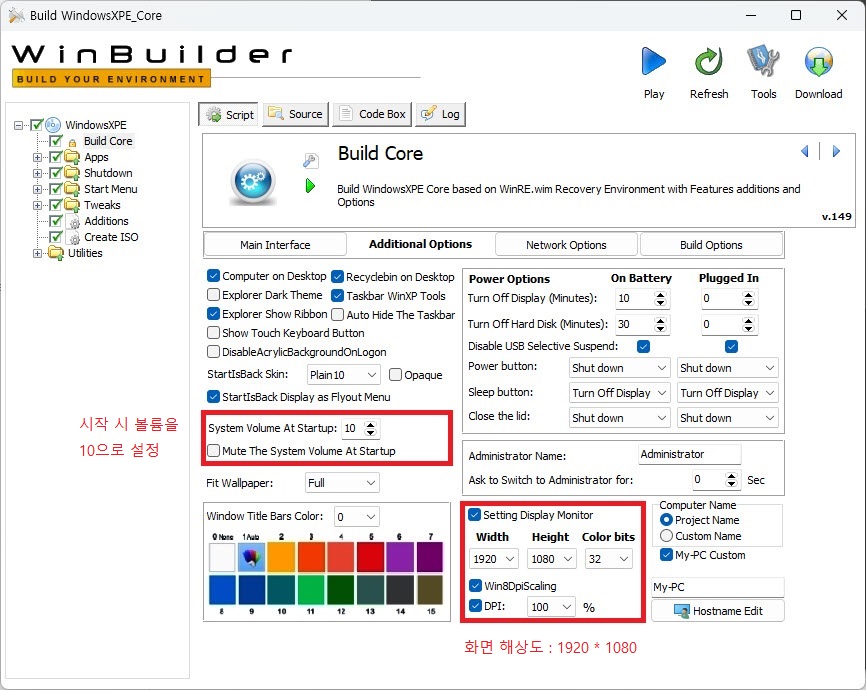Enable Explorer Dark Theme
This screenshot has height=690, width=866.
[213, 294]
